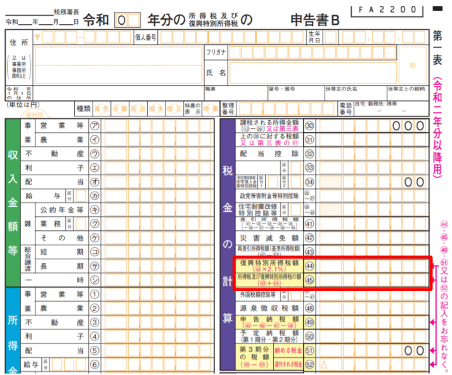Click the green 収入金額等 section label
The image size is (452, 375).
(13, 203)
